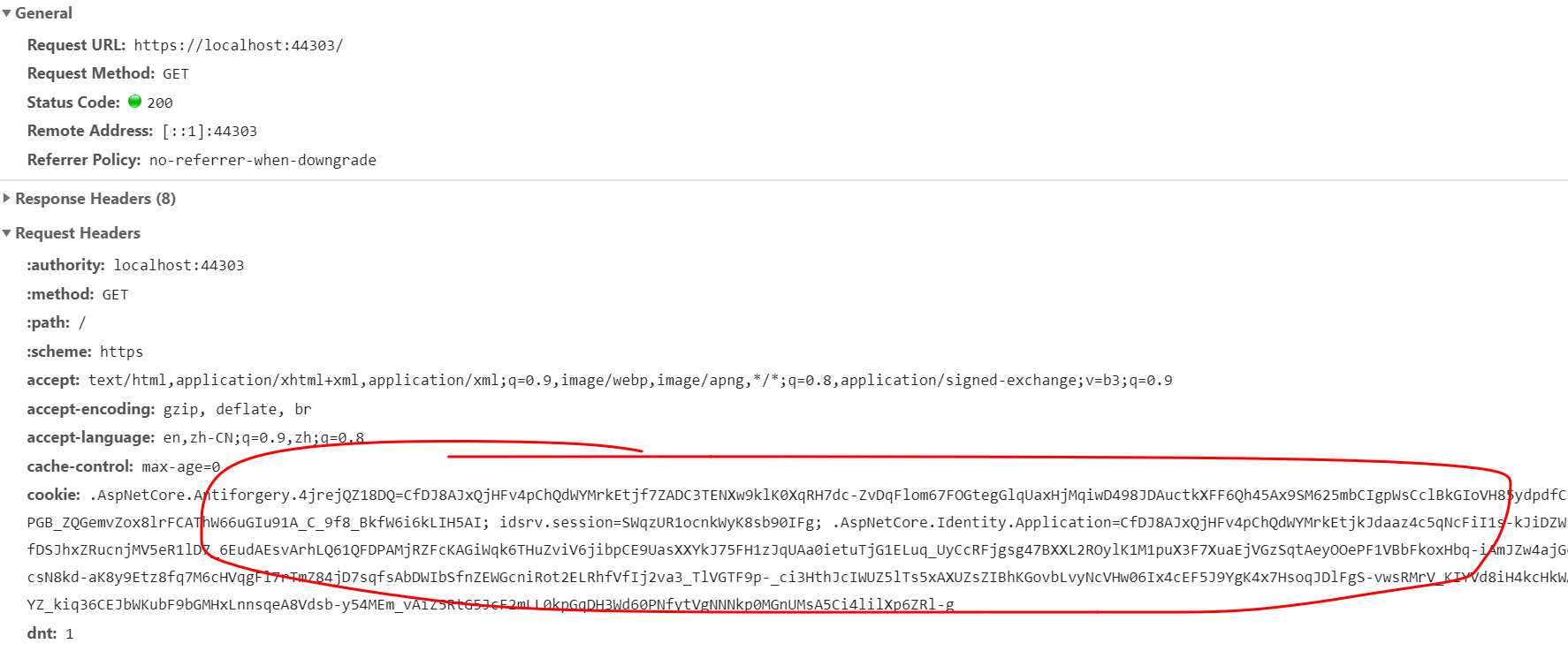Select the Referrer Policy no-referrer-when-downgrade value
The image size is (1568, 651).
point(263,160)
